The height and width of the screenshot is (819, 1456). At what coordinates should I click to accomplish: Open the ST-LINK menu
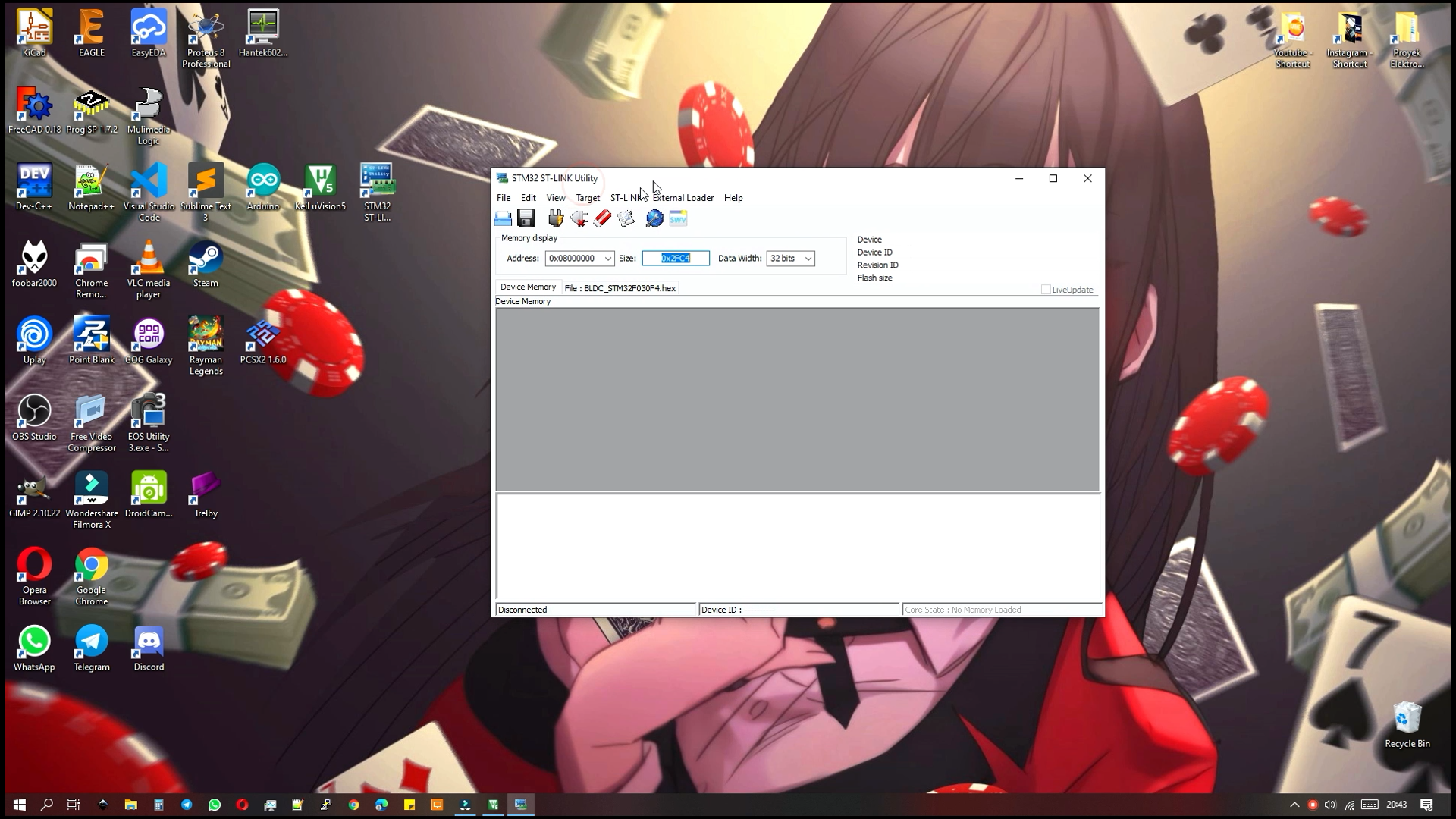pyautogui.click(x=628, y=198)
